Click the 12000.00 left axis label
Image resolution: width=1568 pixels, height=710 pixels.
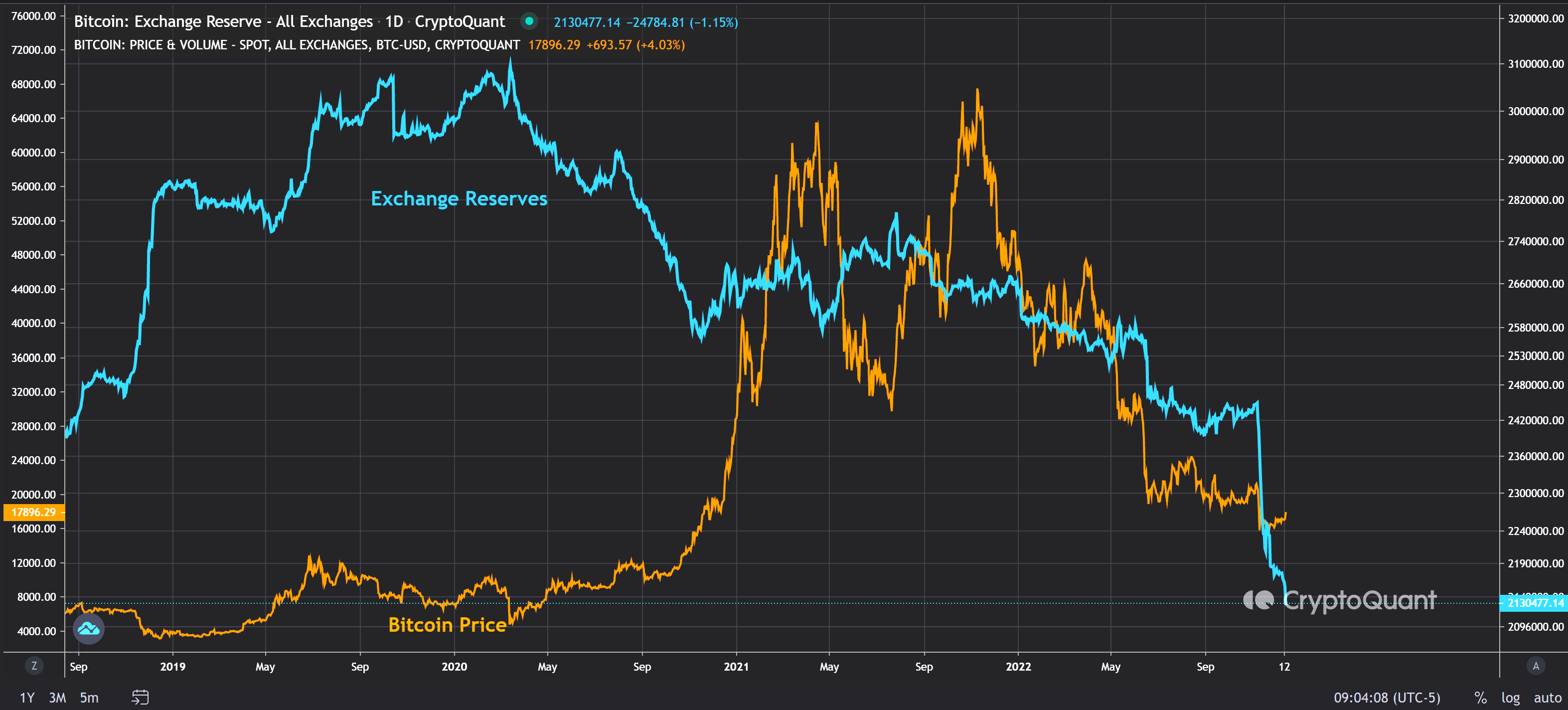pyautogui.click(x=33, y=562)
